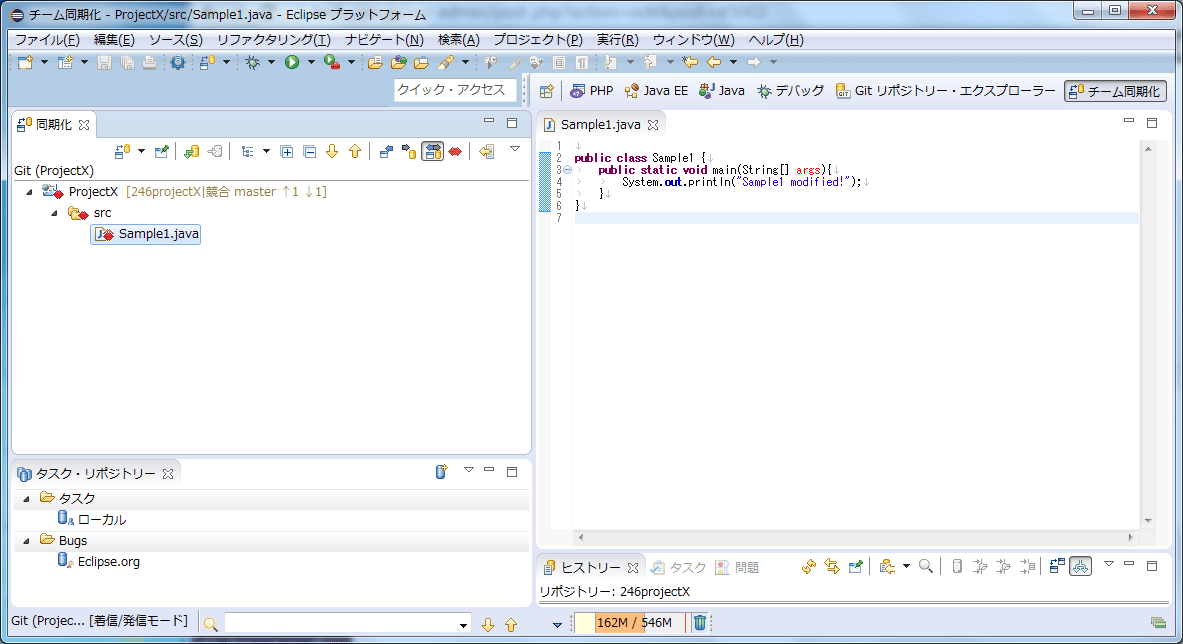Open the bottom search combo box dropdown

463,625
